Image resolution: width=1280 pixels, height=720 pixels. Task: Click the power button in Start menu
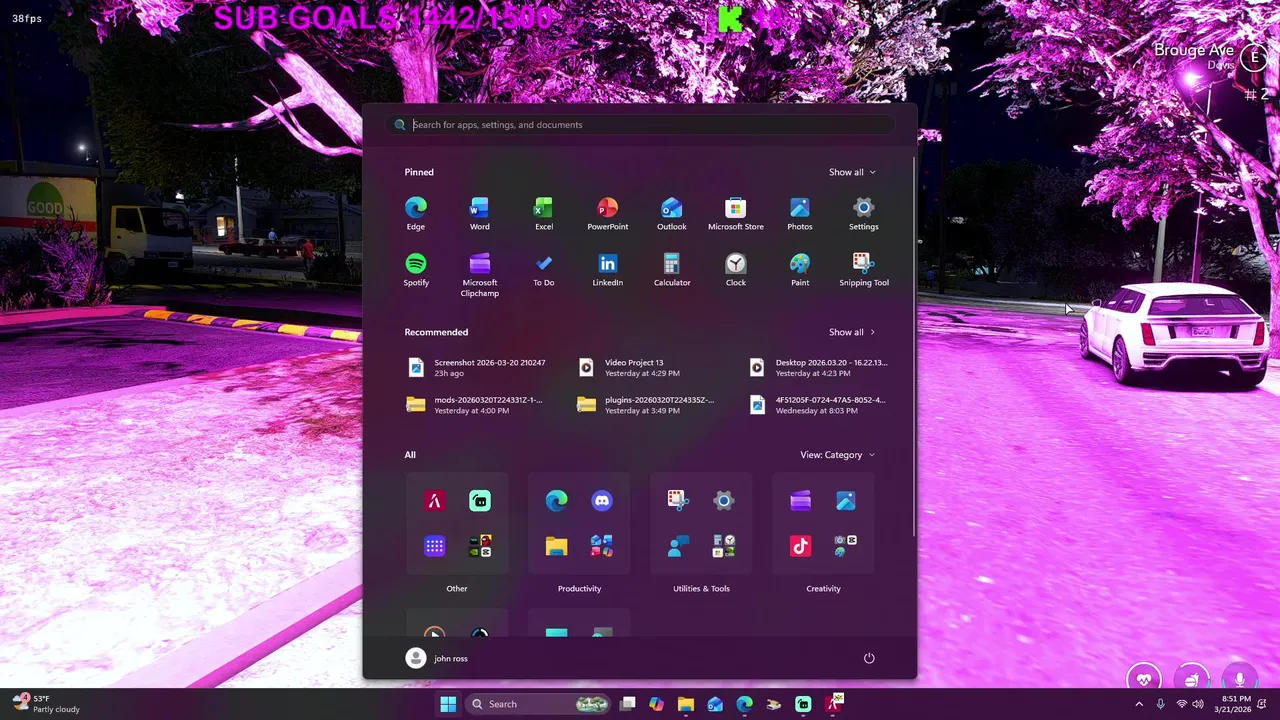pos(869,658)
